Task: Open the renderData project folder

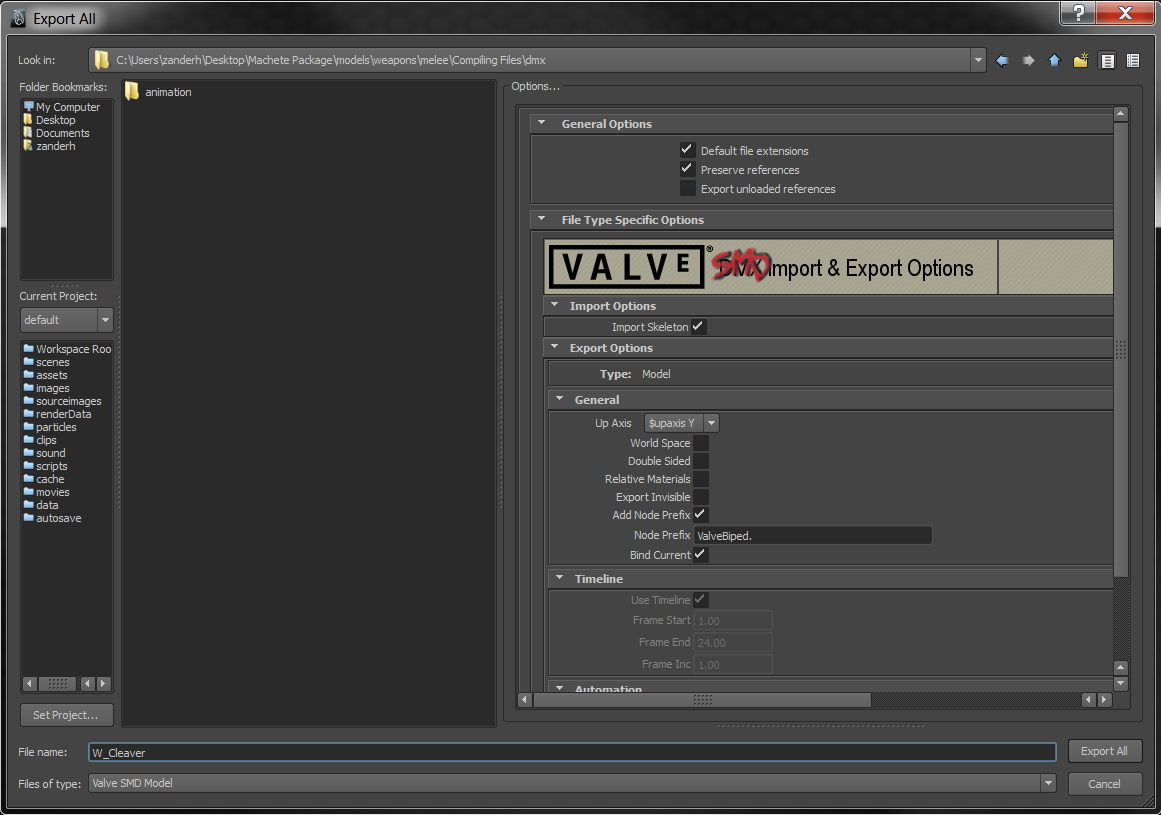Action: [57, 414]
